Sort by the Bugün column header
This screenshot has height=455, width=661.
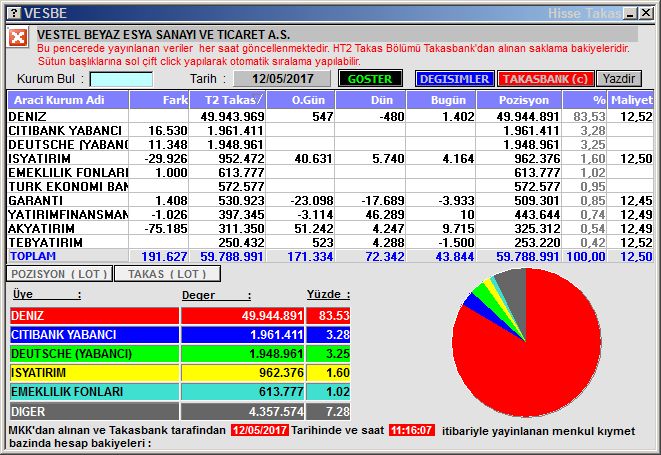point(441,100)
